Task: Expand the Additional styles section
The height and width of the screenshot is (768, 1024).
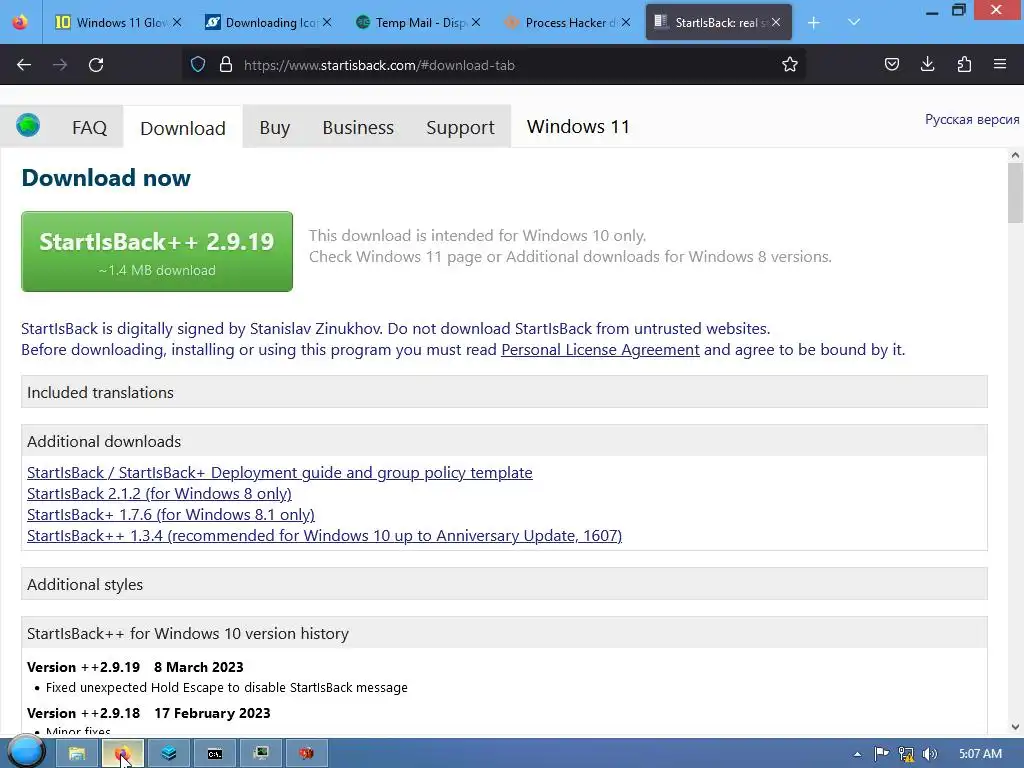Action: [504, 584]
